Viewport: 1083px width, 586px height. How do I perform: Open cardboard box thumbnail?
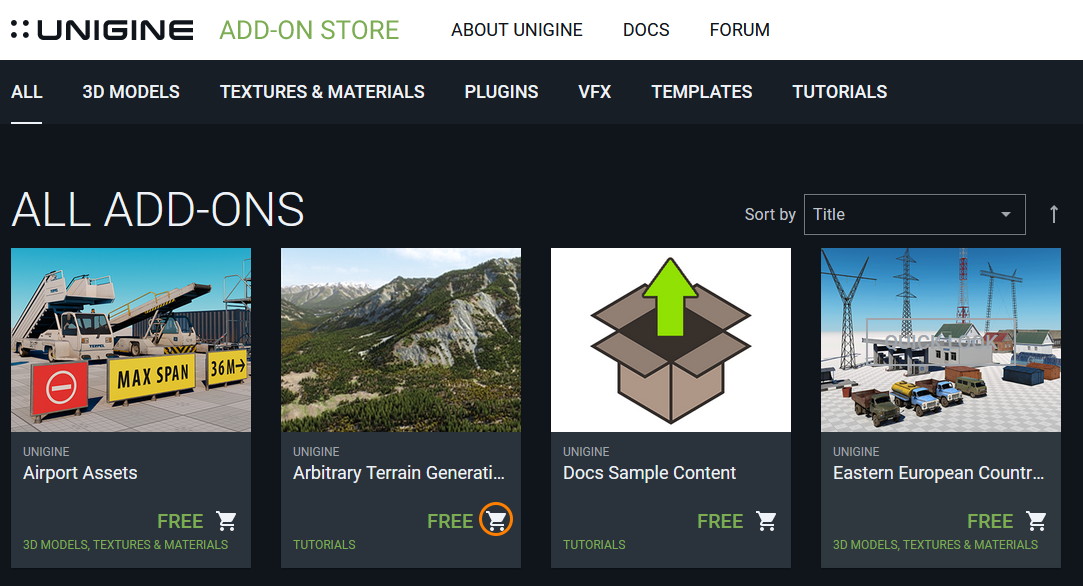click(671, 340)
